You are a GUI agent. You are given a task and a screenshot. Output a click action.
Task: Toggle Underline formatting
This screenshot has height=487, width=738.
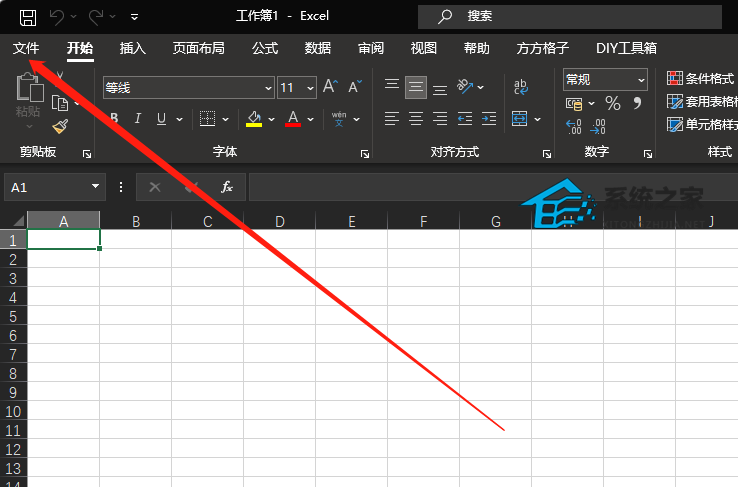point(161,119)
